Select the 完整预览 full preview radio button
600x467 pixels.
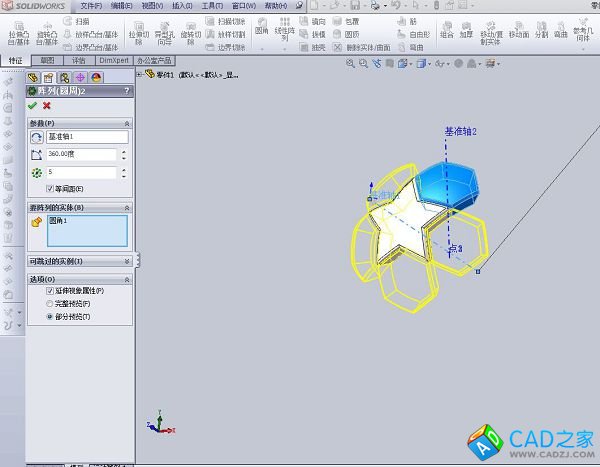[x=50, y=303]
